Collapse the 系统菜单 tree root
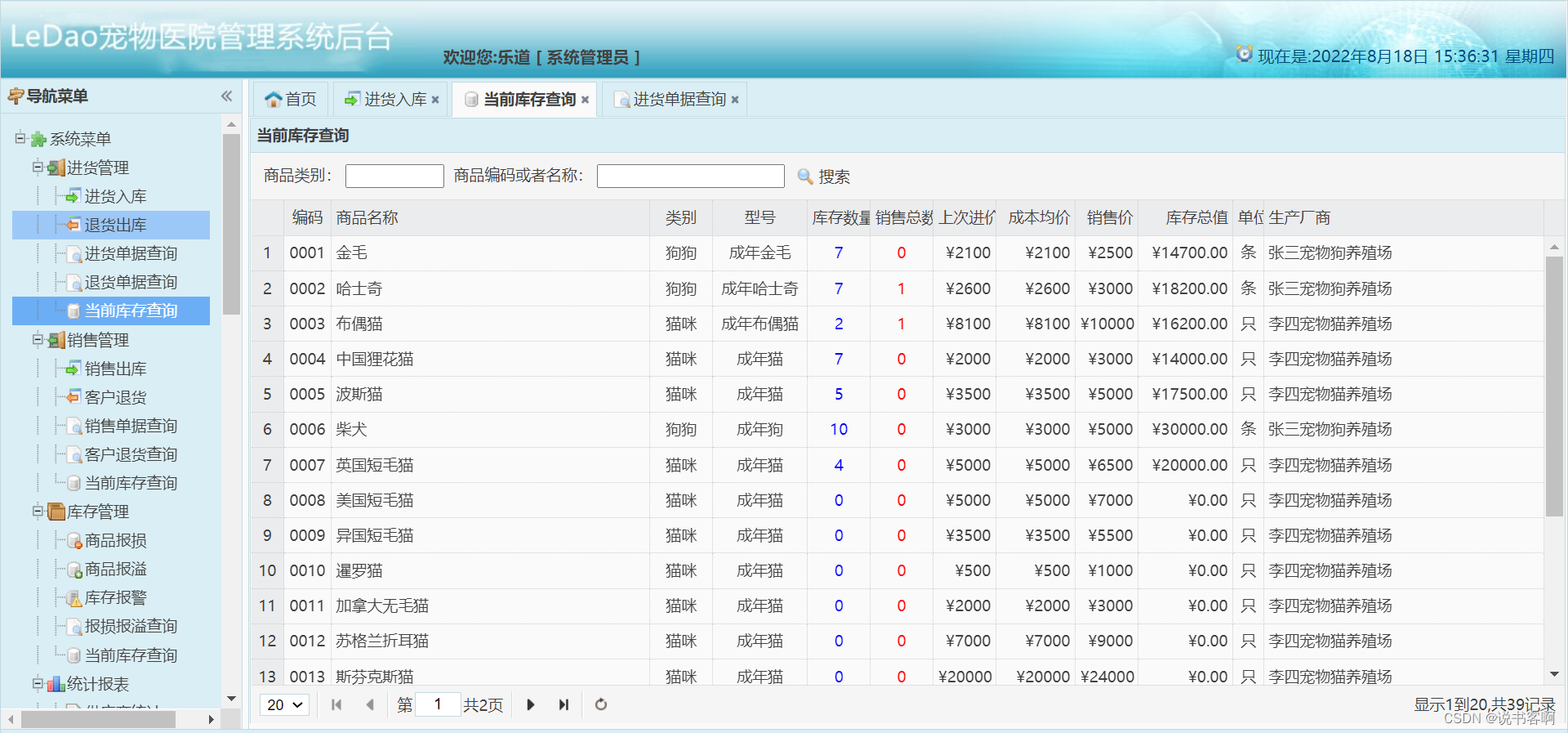Viewport: 1568px width, 733px height. coord(20,138)
